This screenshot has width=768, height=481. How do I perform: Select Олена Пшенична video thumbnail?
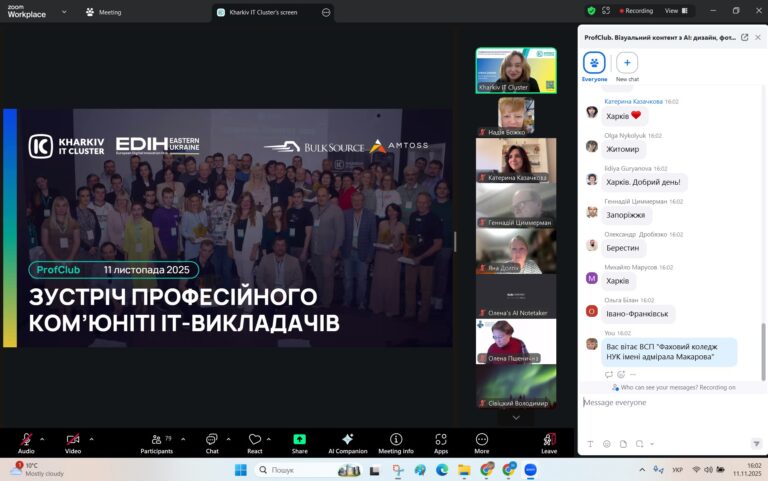516,341
